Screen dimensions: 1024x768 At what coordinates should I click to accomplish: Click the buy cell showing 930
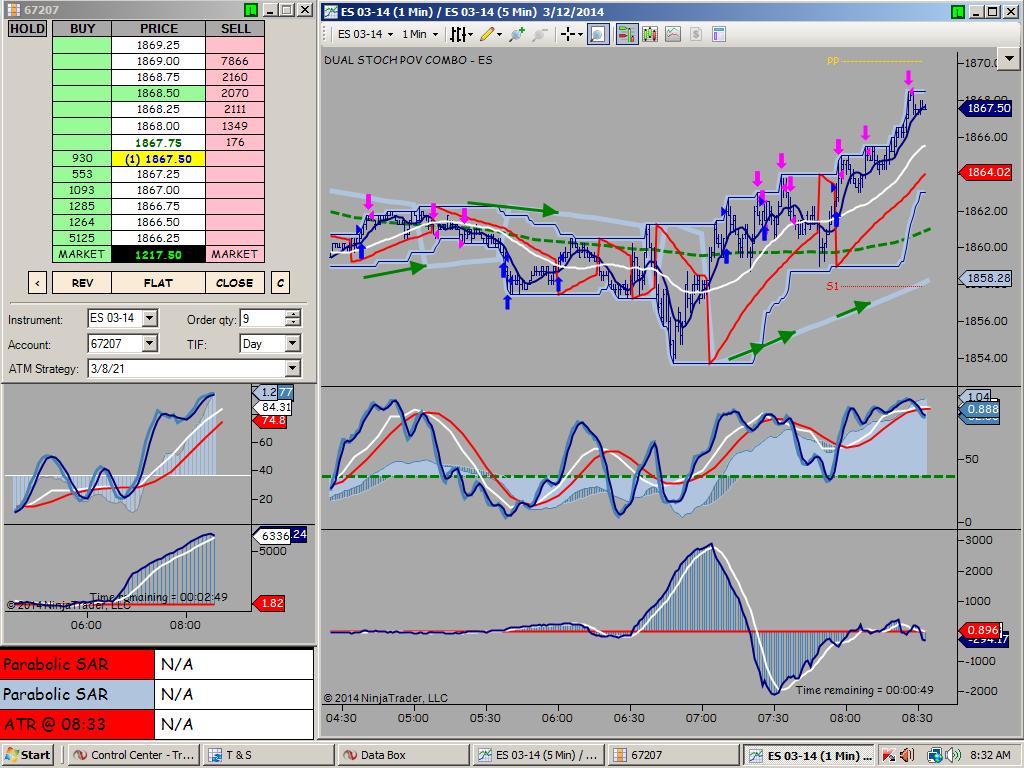click(x=82, y=158)
